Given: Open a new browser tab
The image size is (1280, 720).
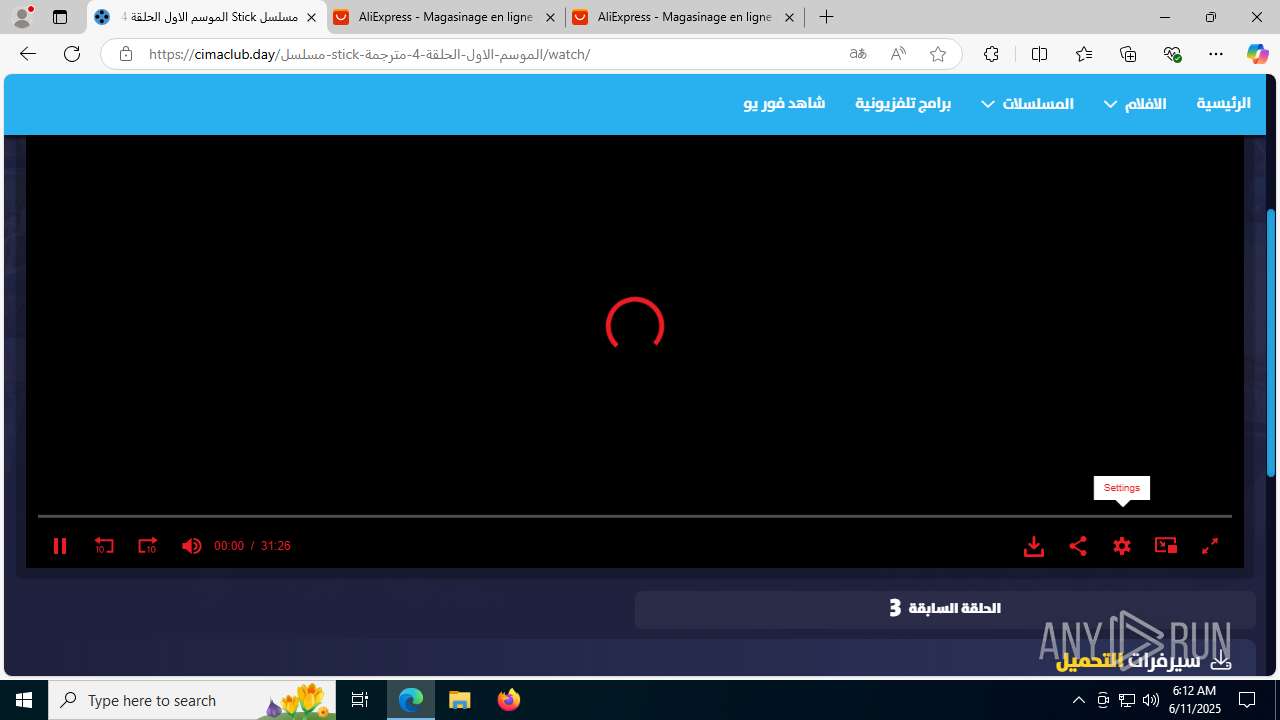Looking at the screenshot, I should coord(826,17).
